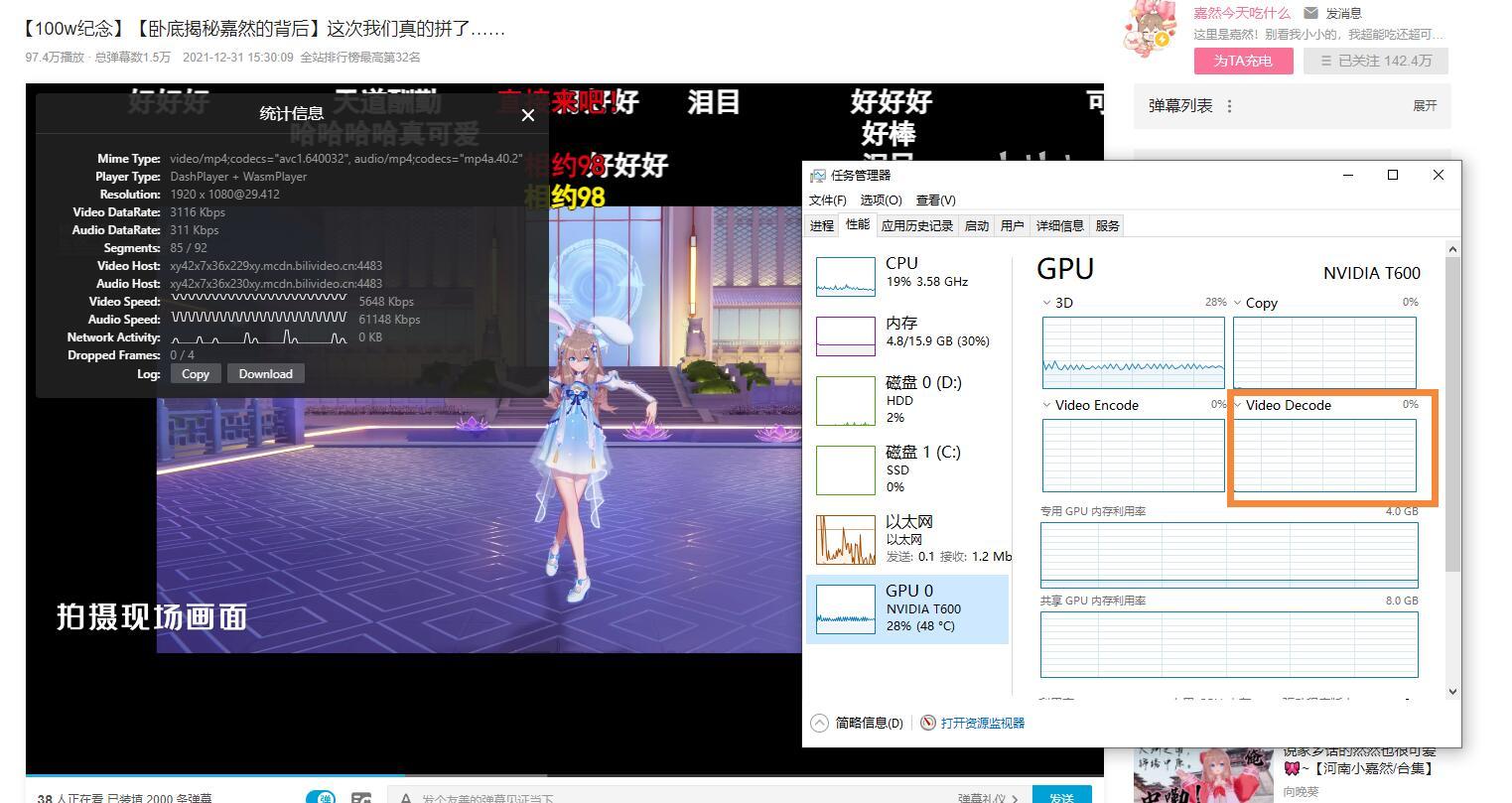Viewport: 1512px width, 803px height.
Task: Collapse the Video Decode section chevron
Action: pyautogui.click(x=1237, y=405)
